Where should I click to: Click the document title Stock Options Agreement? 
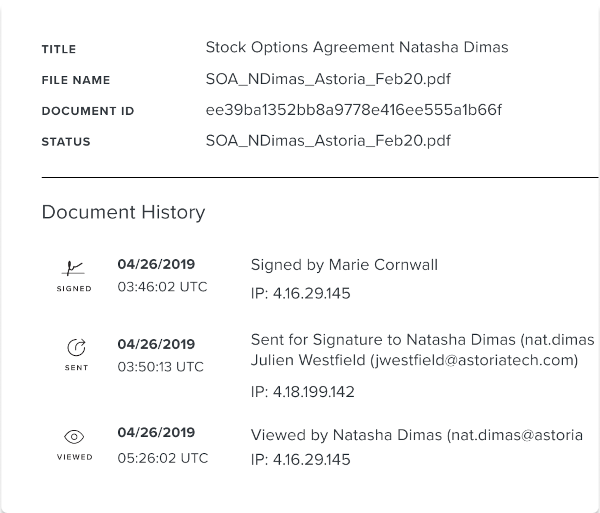(x=357, y=47)
